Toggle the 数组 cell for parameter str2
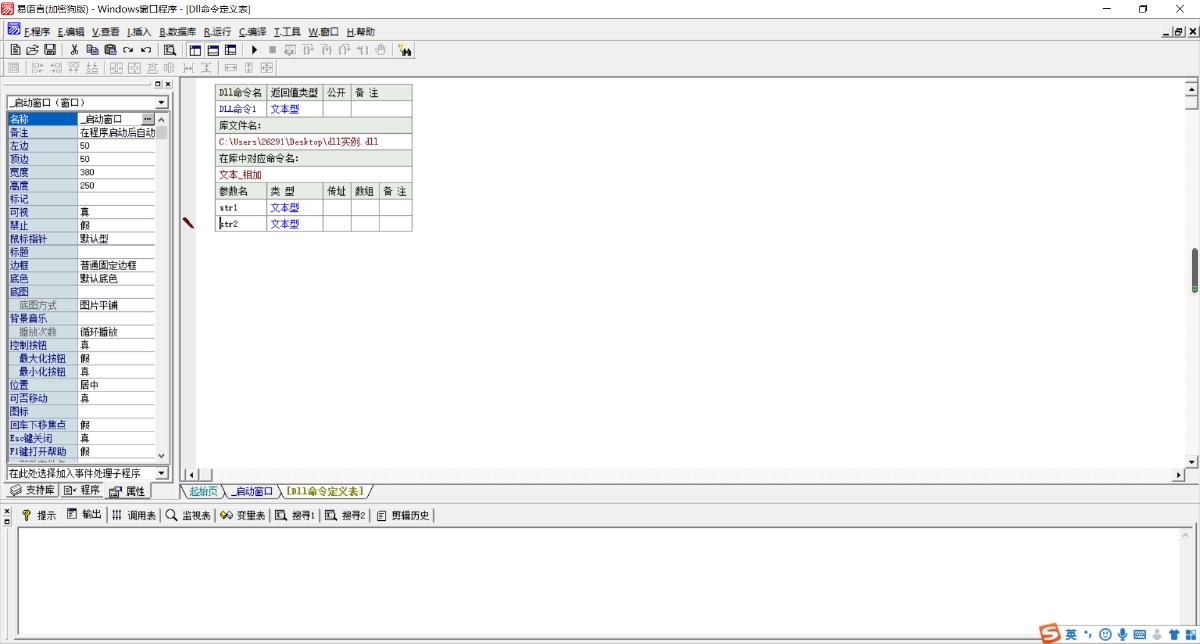This screenshot has width=1200, height=644. pos(365,224)
